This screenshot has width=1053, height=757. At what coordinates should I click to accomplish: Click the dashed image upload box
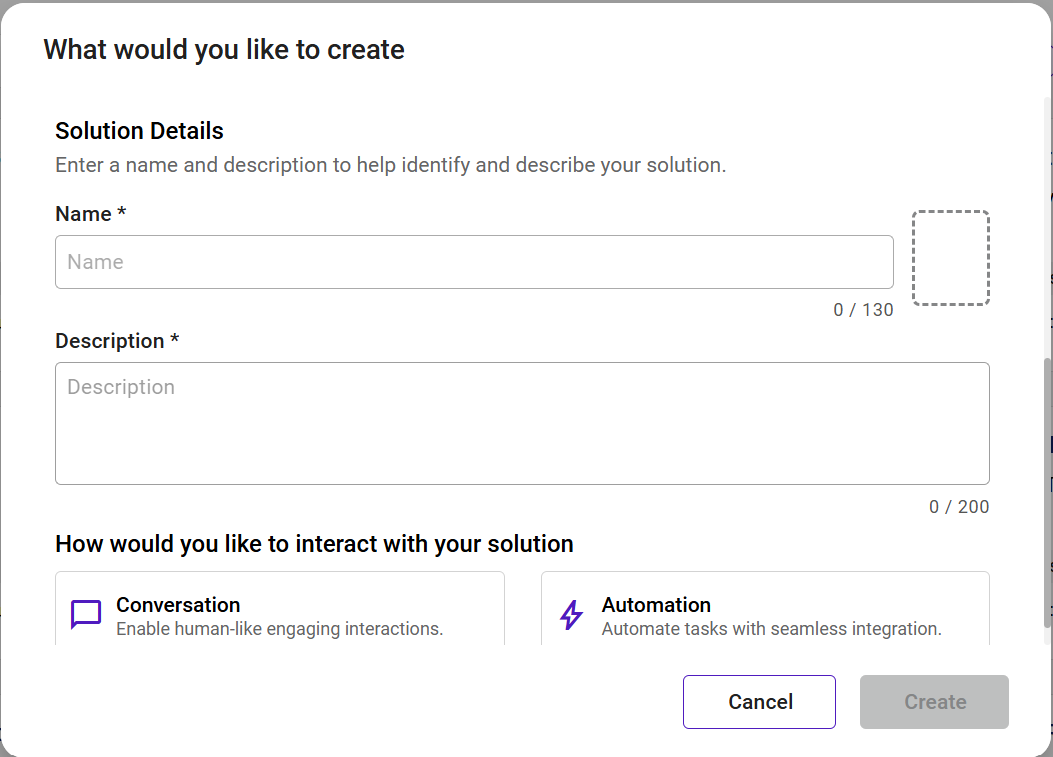(x=950, y=258)
